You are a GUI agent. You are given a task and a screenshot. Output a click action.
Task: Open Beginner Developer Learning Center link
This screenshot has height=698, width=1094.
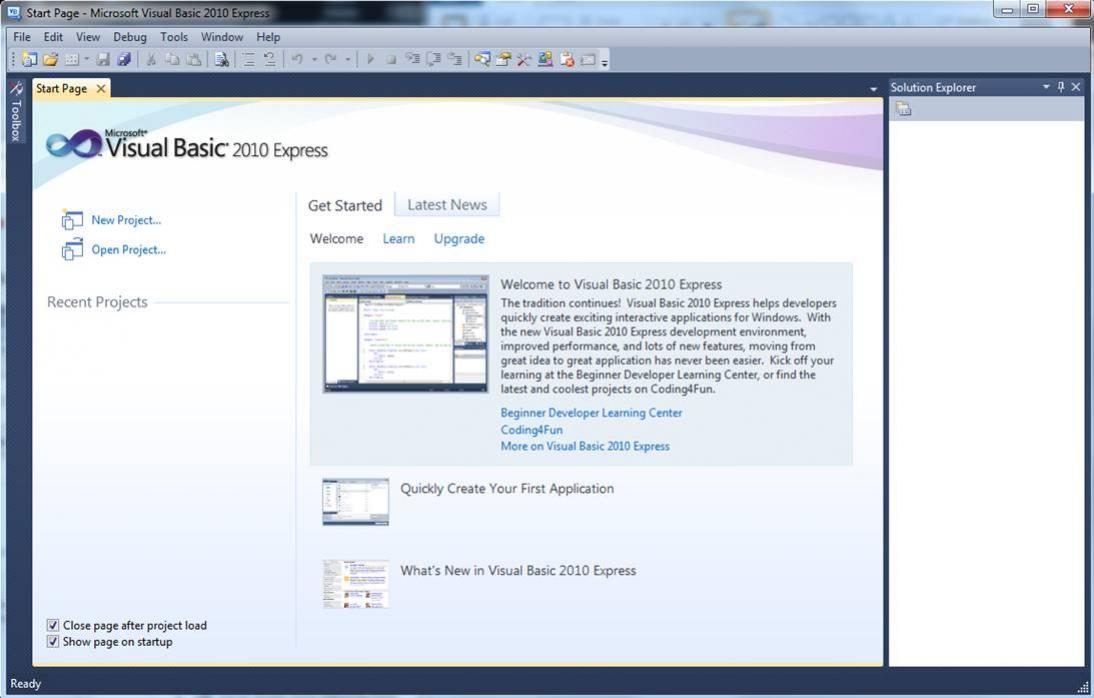point(591,413)
